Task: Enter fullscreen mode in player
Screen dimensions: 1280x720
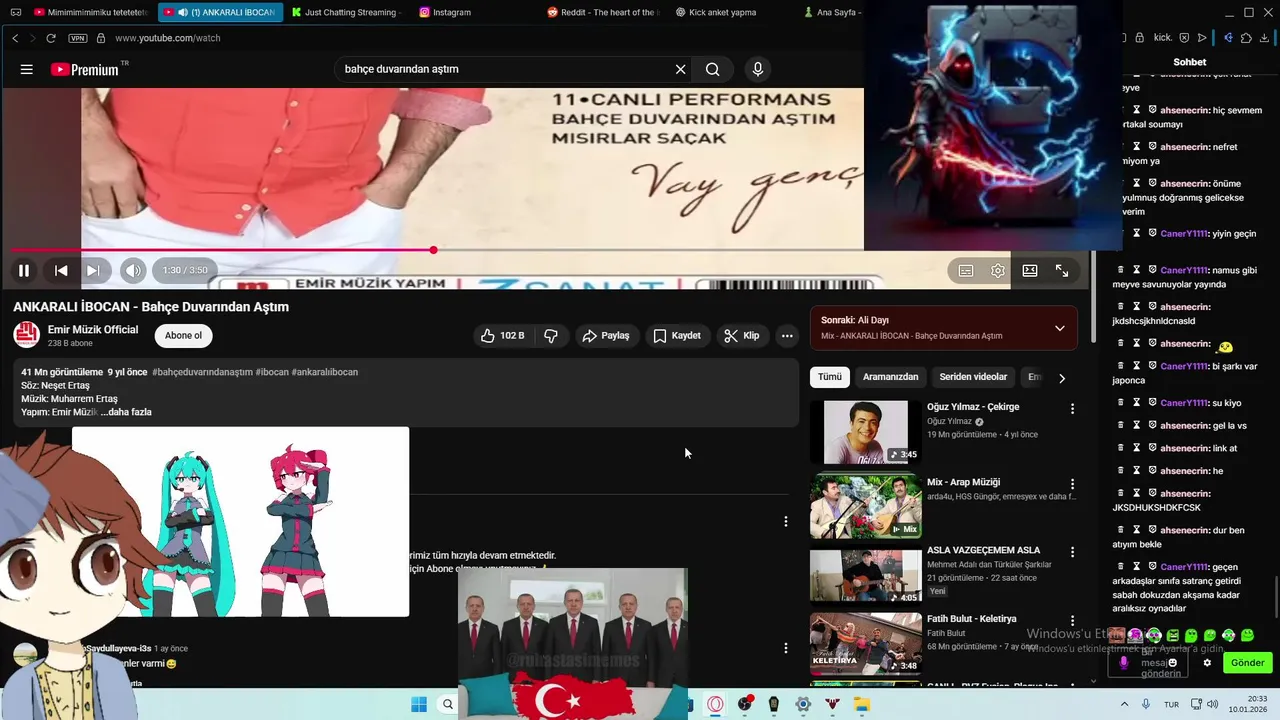Action: click(1062, 270)
